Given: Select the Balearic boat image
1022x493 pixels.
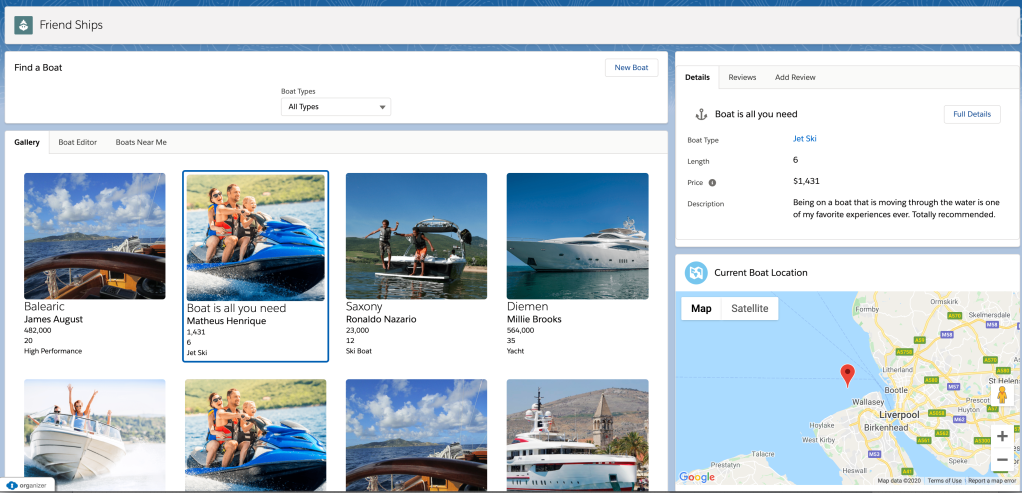Looking at the screenshot, I should (x=95, y=236).
